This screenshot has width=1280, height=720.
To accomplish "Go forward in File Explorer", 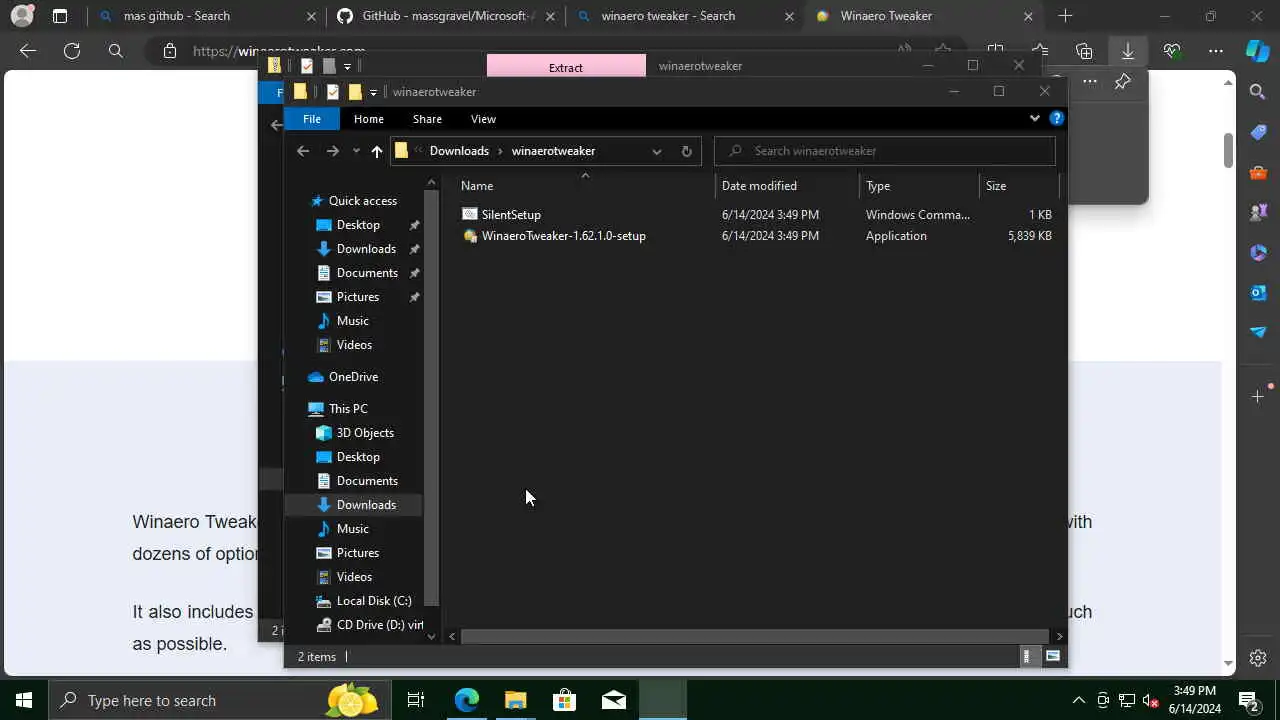I will (332, 151).
